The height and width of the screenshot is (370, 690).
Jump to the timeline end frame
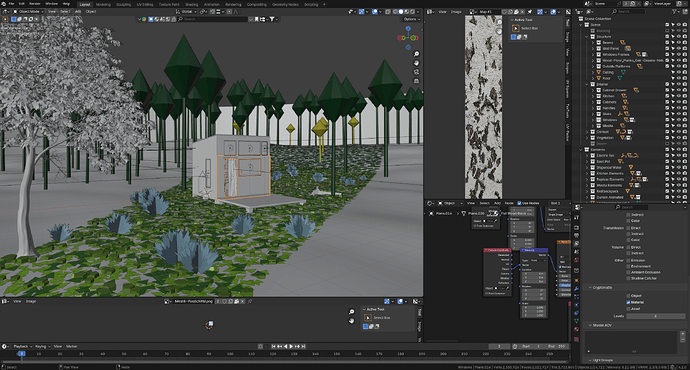(303, 346)
